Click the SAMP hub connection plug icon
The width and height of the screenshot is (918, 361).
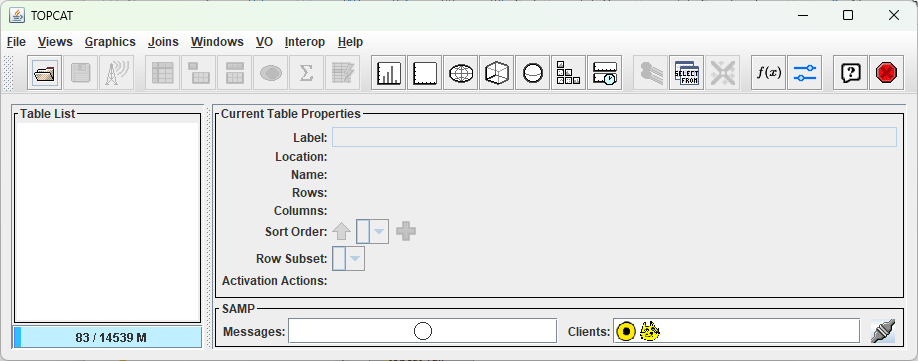pyautogui.click(x=882, y=331)
